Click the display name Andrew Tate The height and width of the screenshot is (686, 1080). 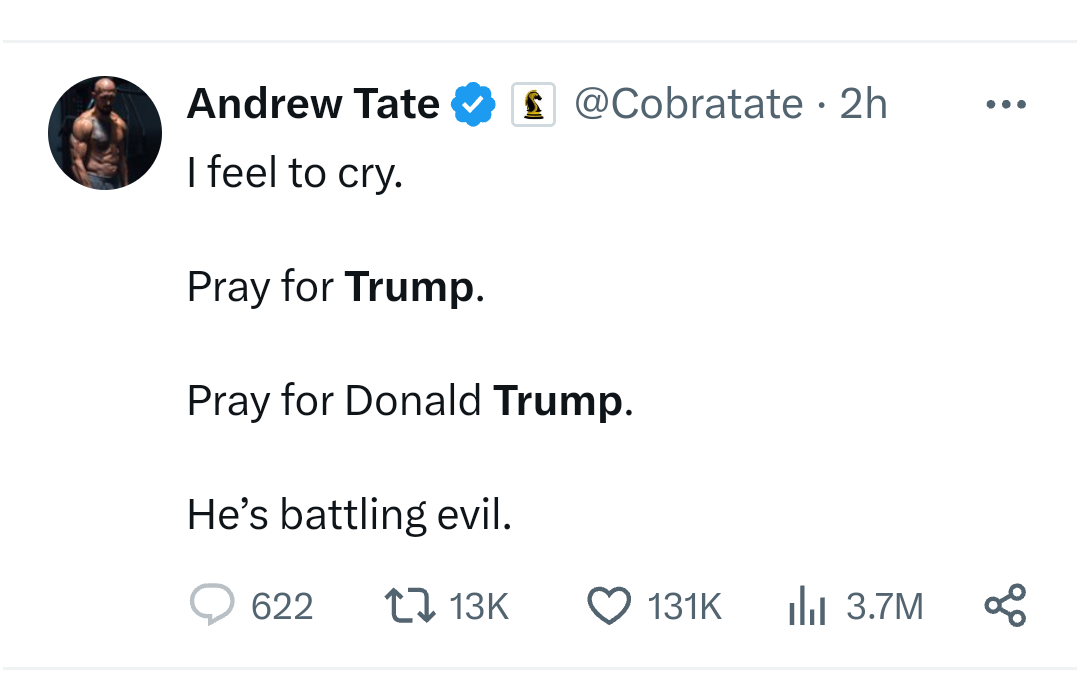(x=313, y=104)
